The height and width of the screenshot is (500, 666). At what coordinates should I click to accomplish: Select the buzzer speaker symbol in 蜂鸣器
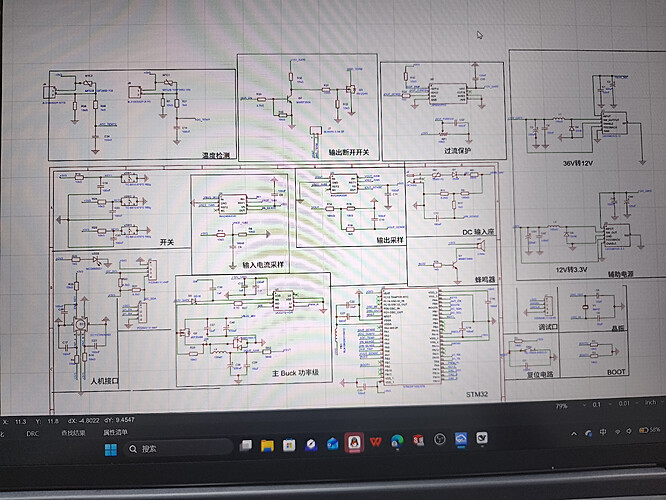480,246
